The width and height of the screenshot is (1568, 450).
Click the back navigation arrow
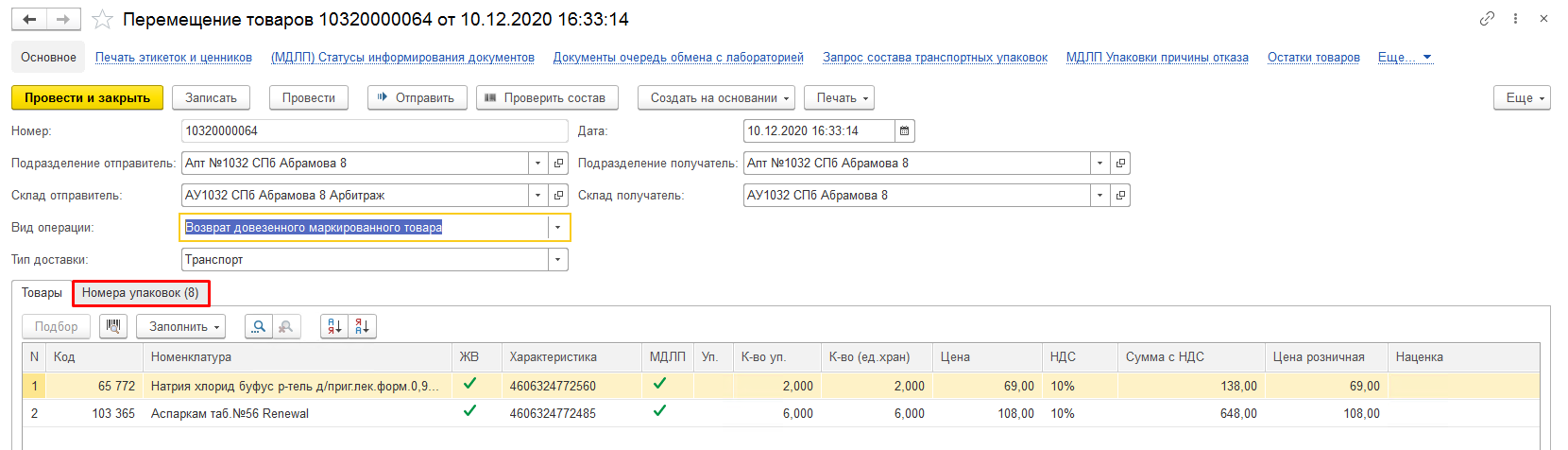[x=29, y=19]
